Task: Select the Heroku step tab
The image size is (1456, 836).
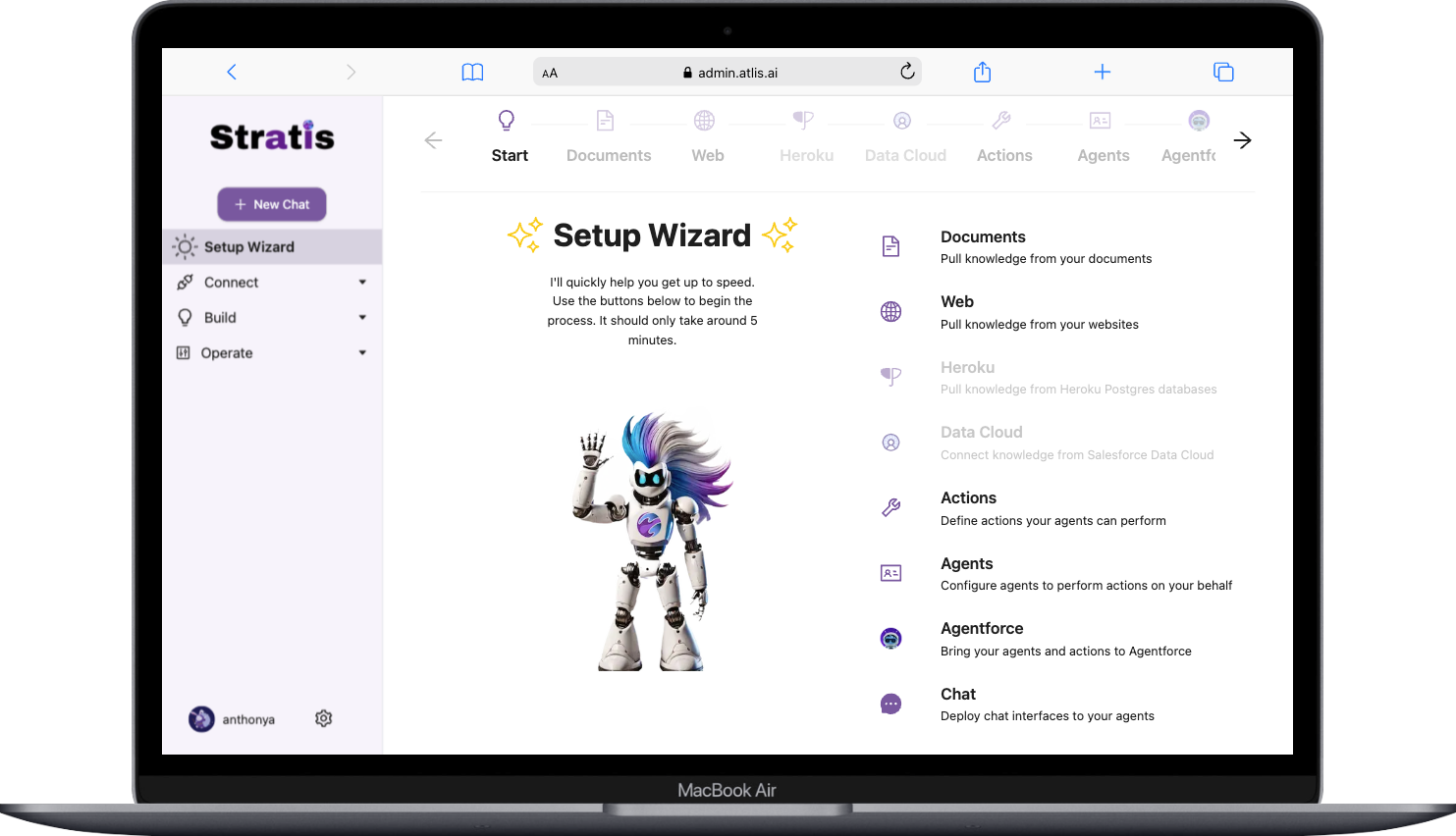Action: pos(806,138)
